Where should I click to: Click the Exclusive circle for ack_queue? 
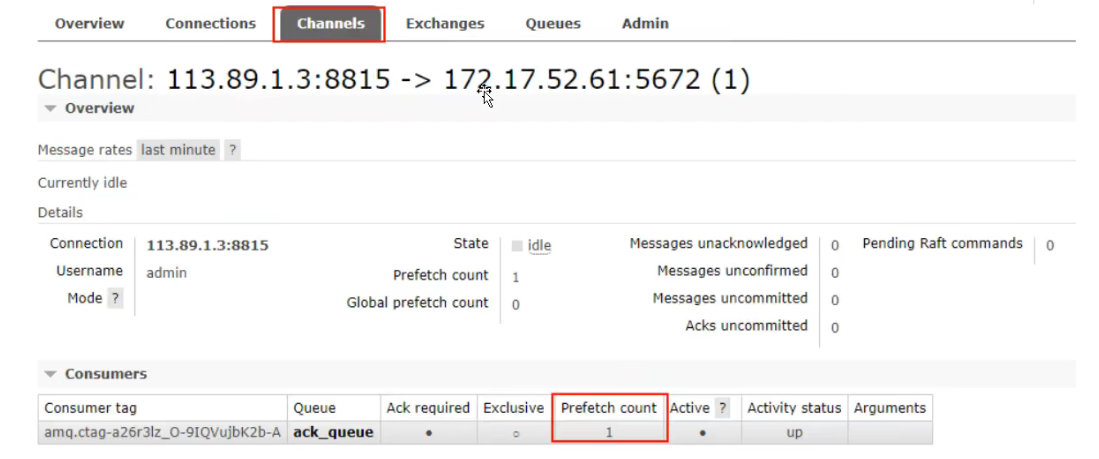pos(515,434)
